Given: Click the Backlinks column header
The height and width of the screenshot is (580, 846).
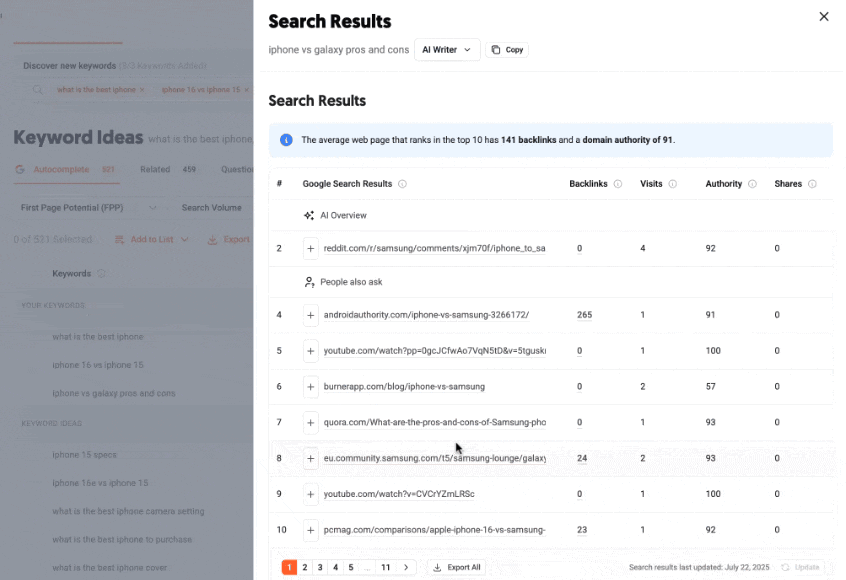Looking at the screenshot, I should click(588, 184).
